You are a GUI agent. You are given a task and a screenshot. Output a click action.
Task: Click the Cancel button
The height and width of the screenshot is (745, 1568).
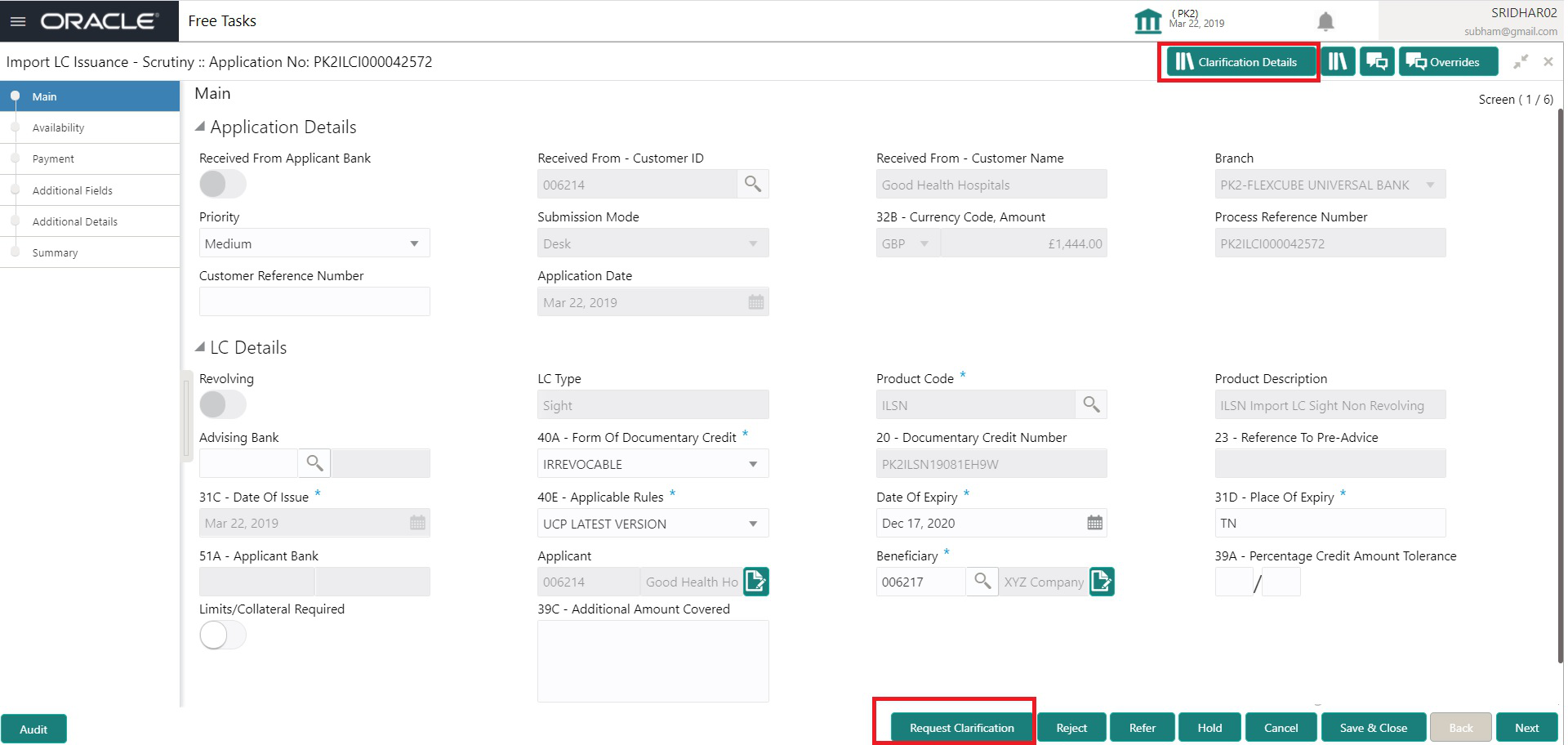(x=1281, y=728)
